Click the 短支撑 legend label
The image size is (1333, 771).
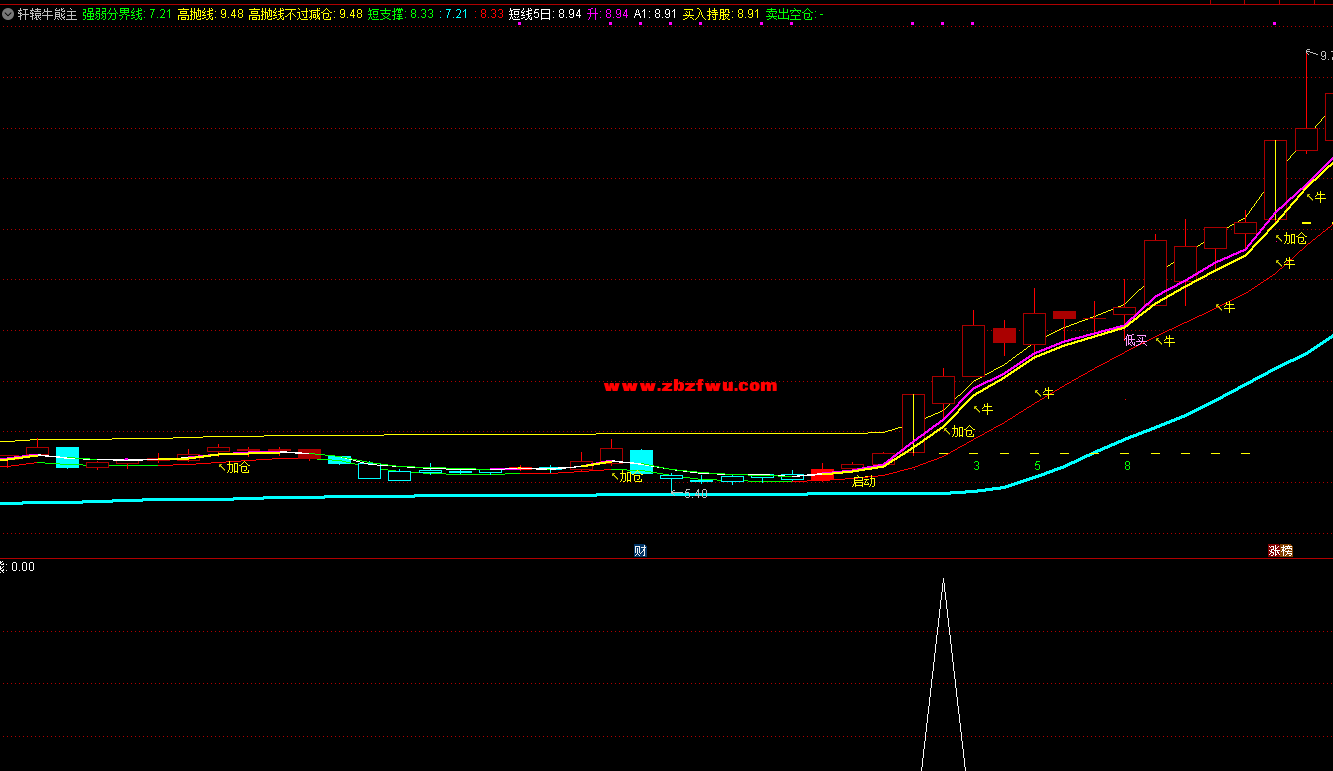(386, 15)
